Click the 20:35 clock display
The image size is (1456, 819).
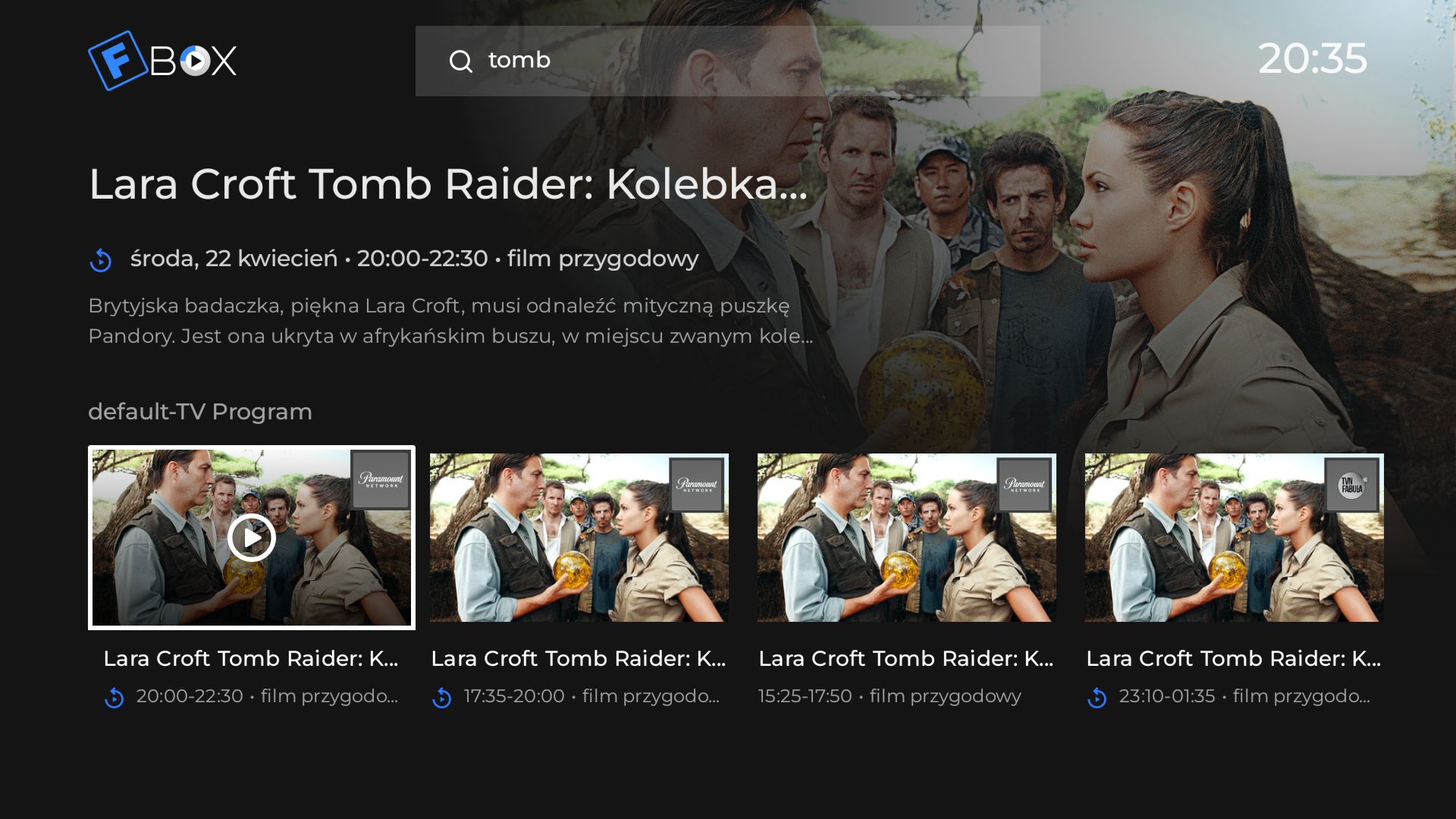(x=1312, y=58)
